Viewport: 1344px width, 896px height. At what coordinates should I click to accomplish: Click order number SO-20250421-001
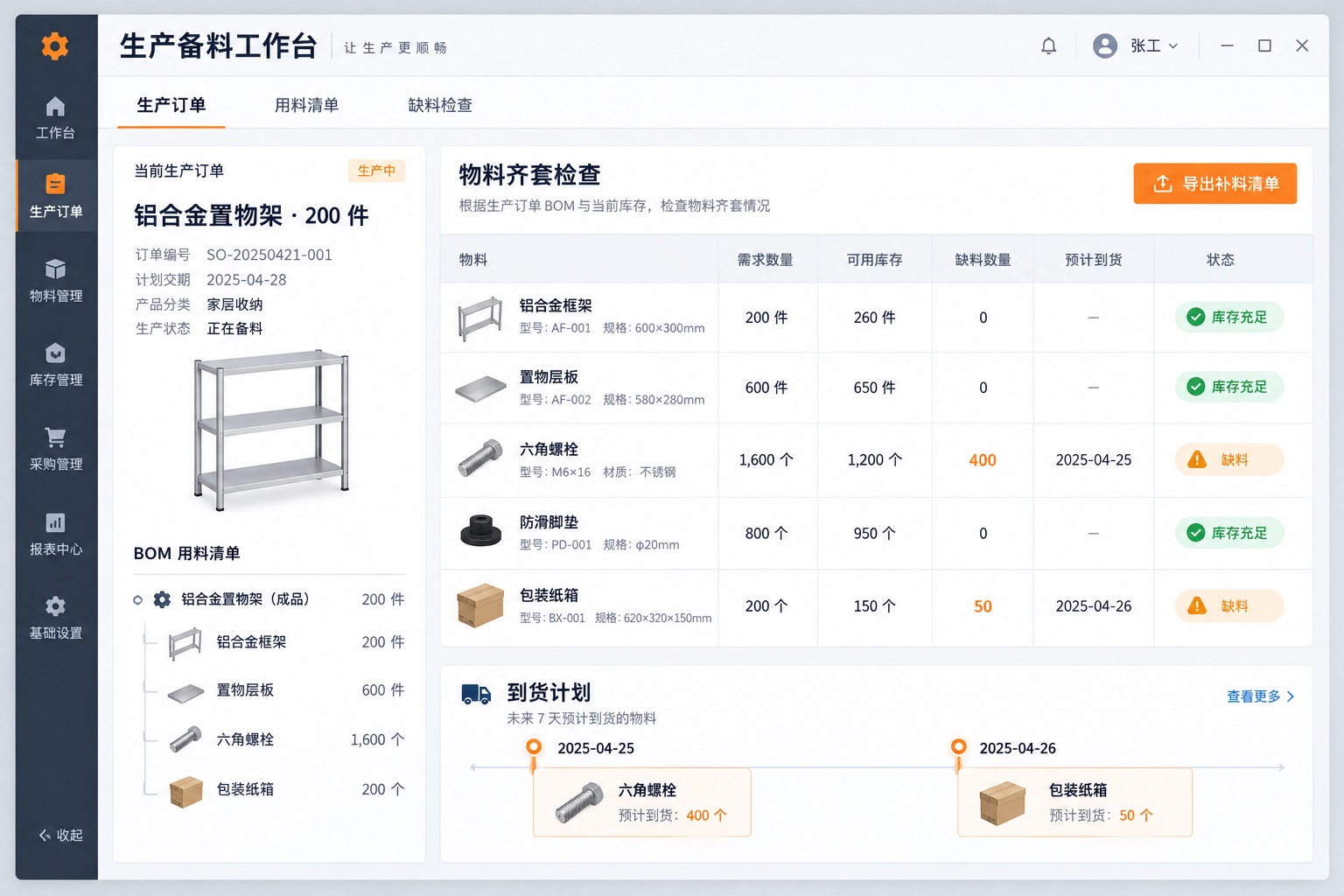click(269, 255)
